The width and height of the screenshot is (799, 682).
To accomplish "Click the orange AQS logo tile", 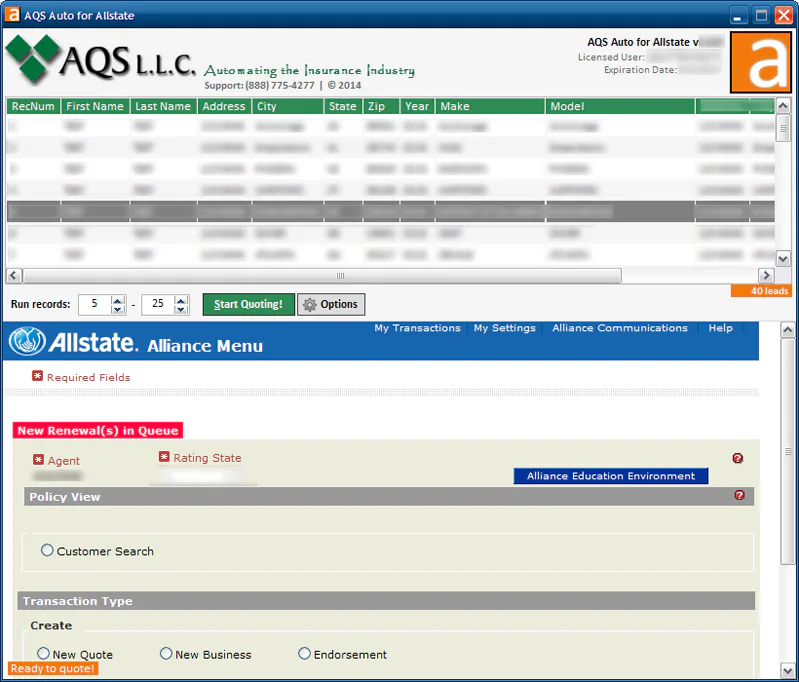I will pyautogui.click(x=761, y=62).
